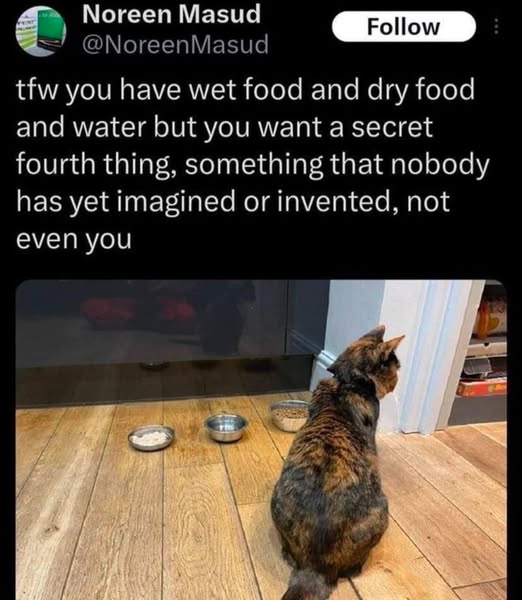
Task: Click the tweet text starting with 'tfw'
Action: pyautogui.click(x=253, y=163)
